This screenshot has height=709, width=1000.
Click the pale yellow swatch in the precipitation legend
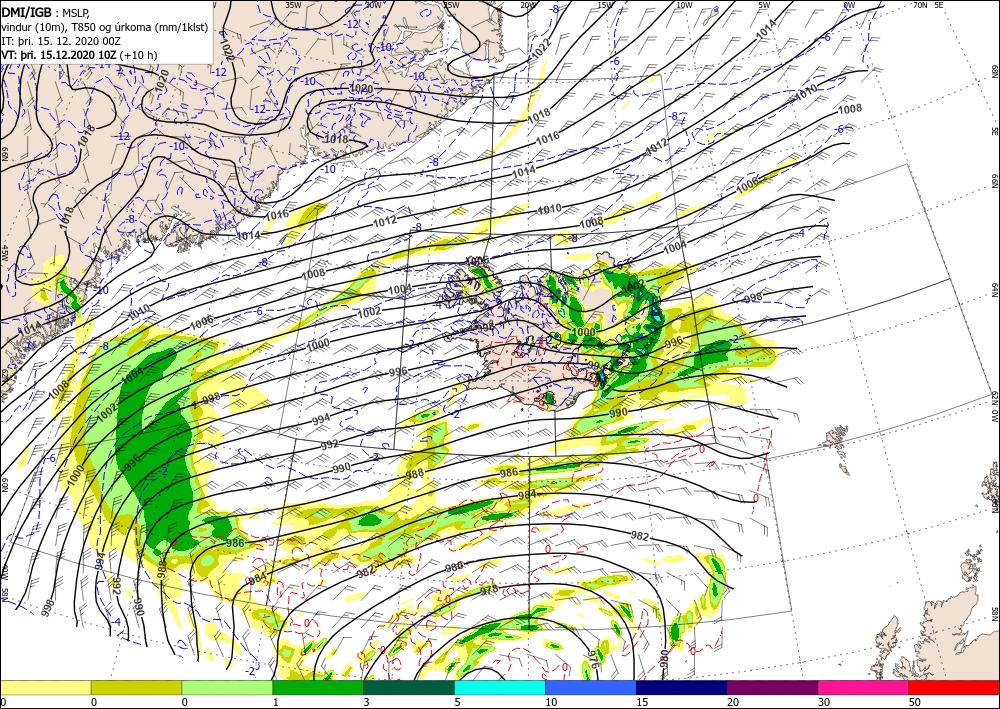coord(45,687)
